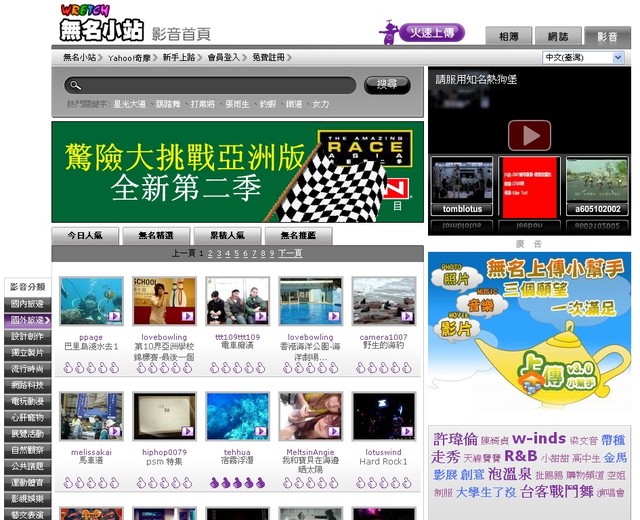Switch to the 網誌 tab
640x520 pixels.
click(x=558, y=36)
